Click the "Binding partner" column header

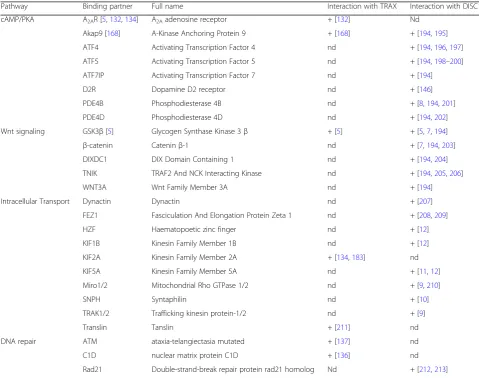click(x=107, y=6)
